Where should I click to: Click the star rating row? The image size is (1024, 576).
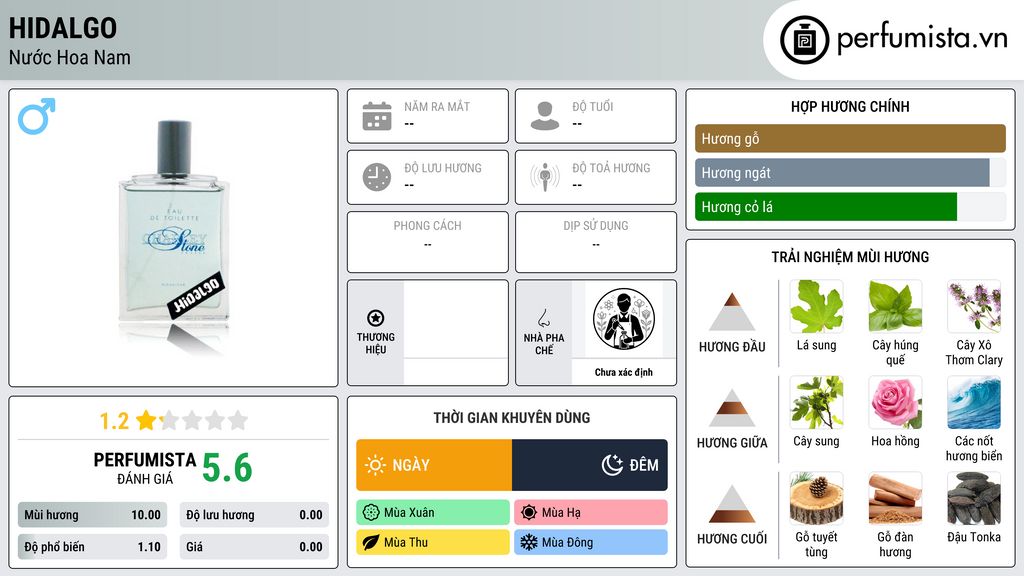(192, 420)
